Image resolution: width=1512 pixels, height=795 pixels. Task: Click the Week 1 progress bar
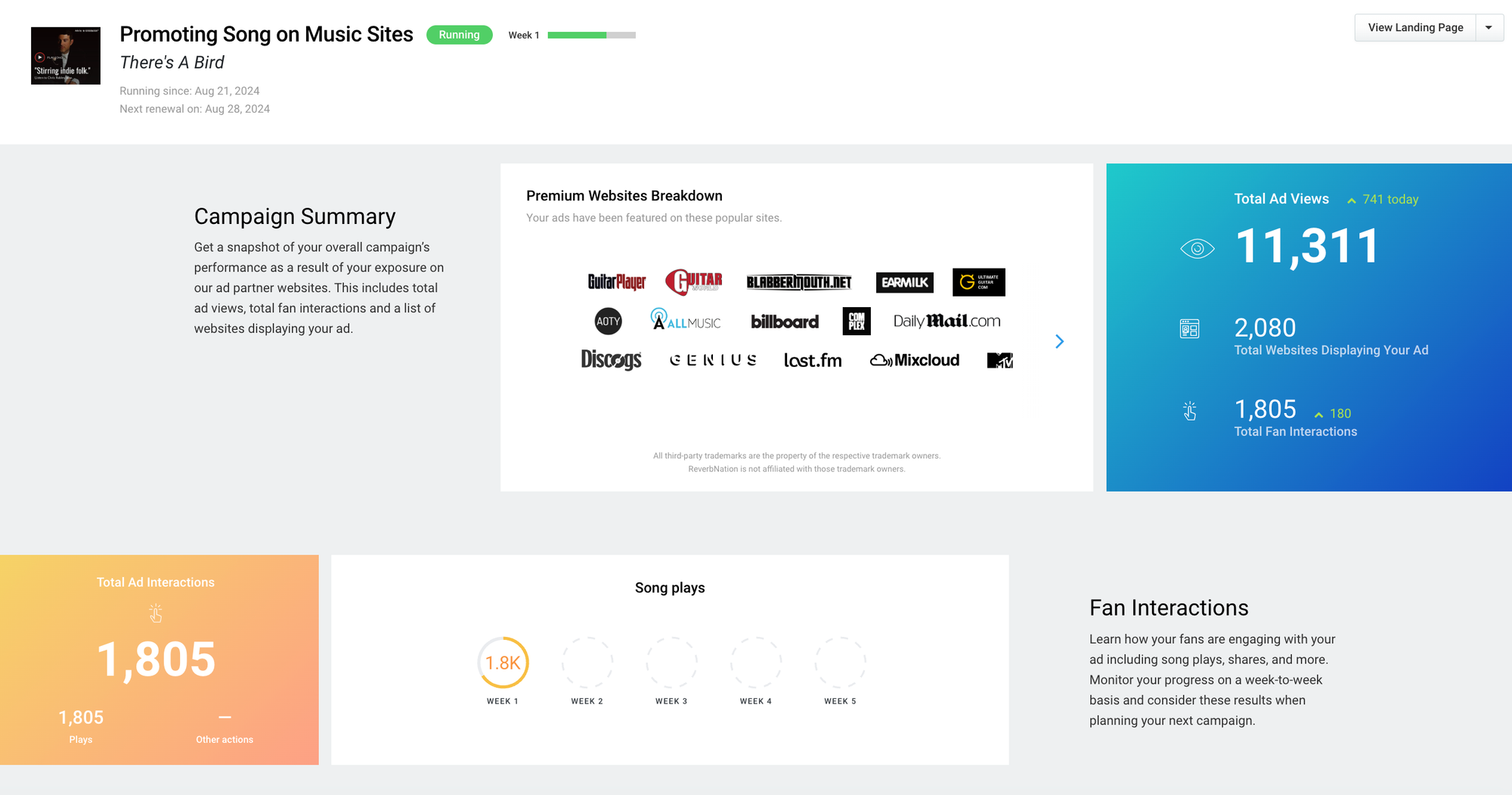pyautogui.click(x=590, y=35)
